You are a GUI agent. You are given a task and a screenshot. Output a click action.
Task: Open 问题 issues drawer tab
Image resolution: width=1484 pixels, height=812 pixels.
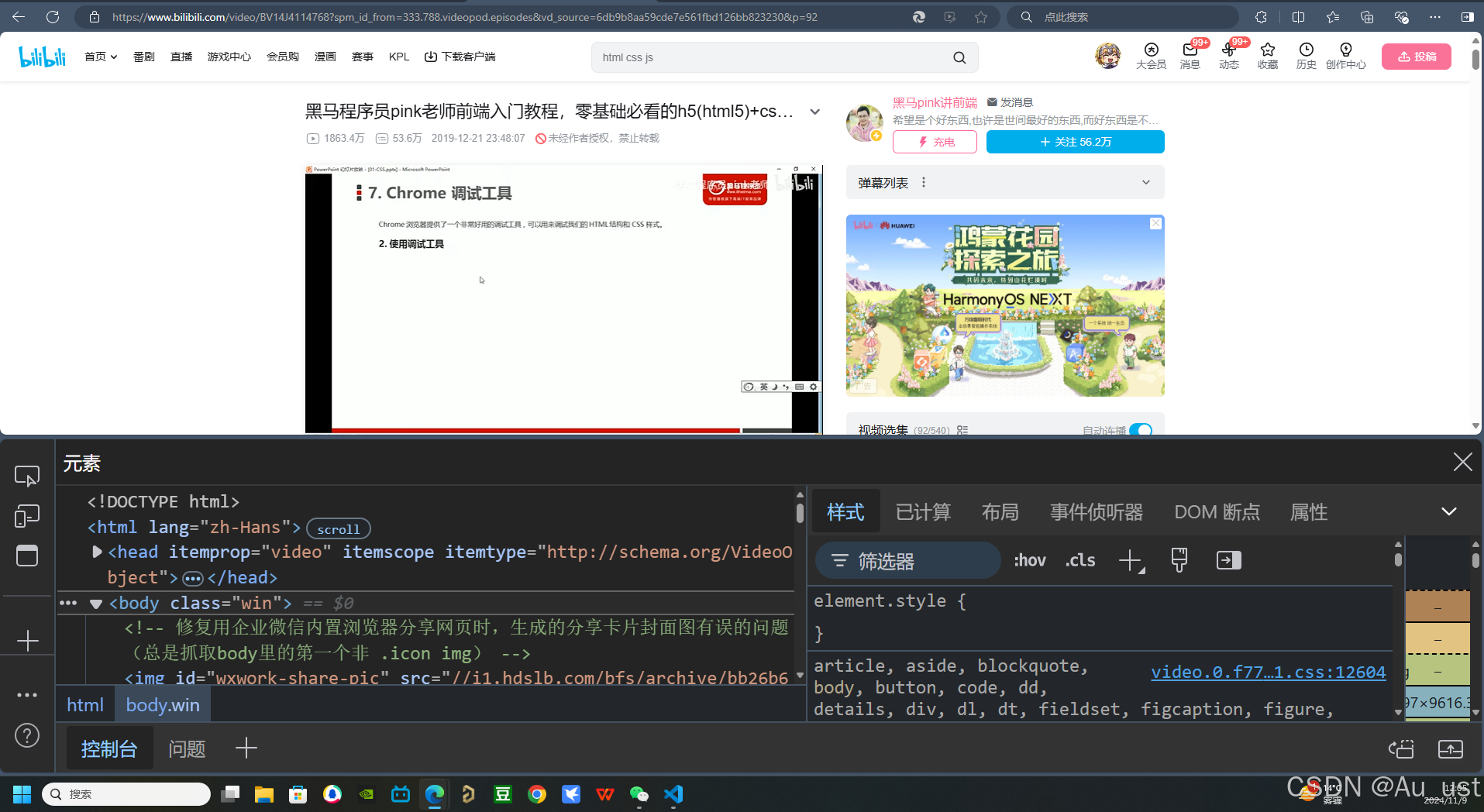coord(187,748)
